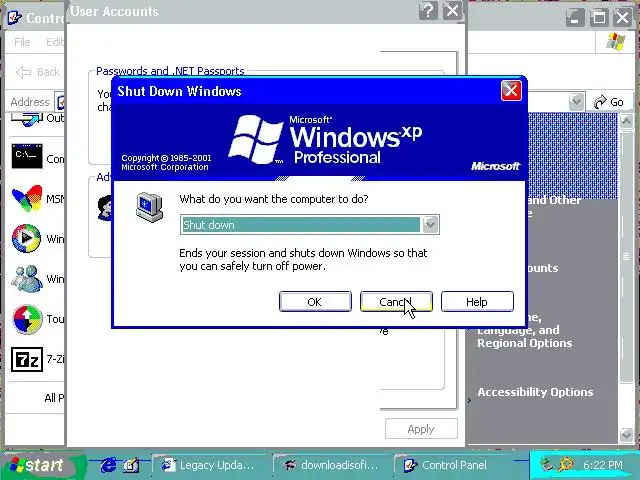Open Windows Messenger icon
640x480 pixels.
tap(27, 279)
